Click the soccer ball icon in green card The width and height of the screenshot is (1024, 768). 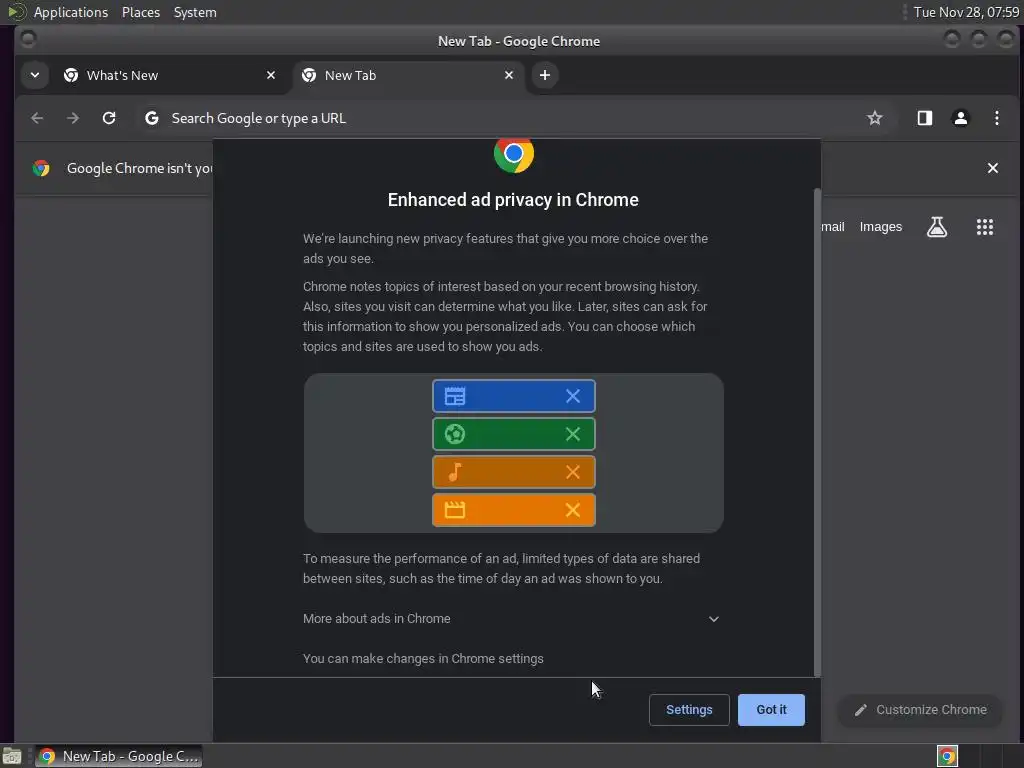tap(455, 434)
